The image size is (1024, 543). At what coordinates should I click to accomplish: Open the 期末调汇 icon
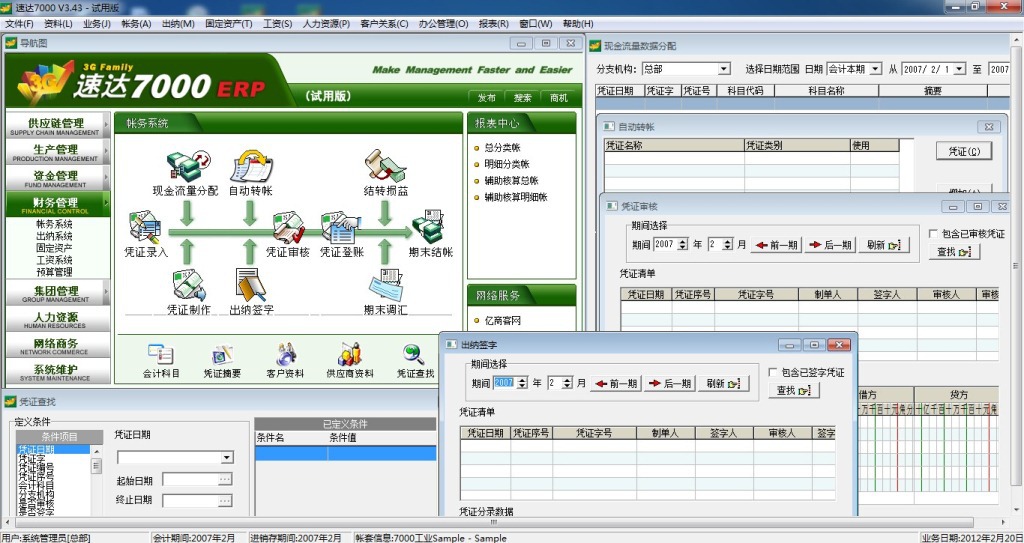pos(386,285)
